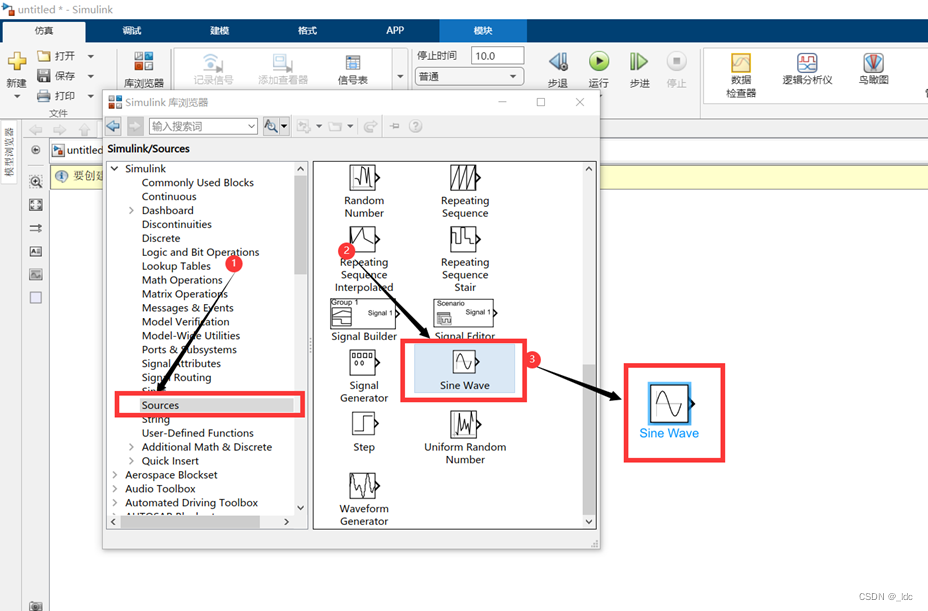Select Math Operations in library tree
928x611 pixels.
point(182,280)
